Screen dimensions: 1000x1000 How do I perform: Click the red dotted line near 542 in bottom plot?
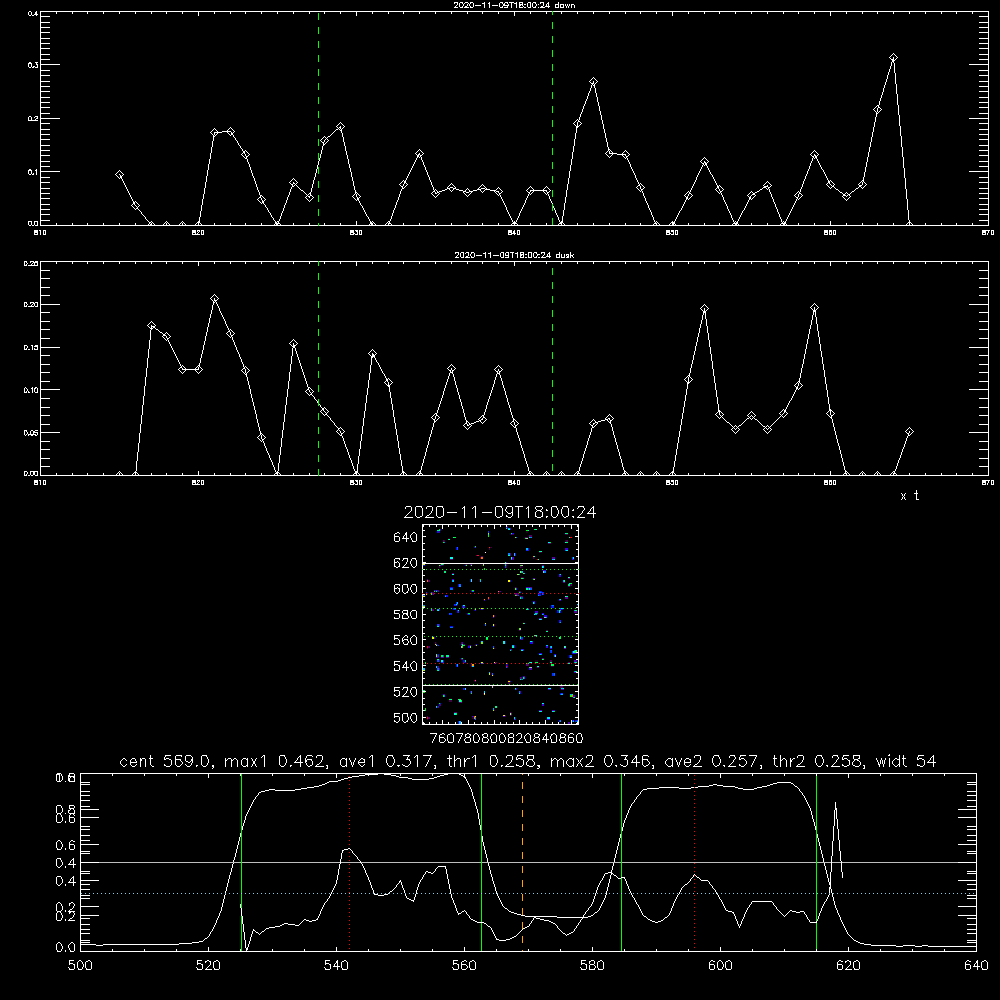click(349, 862)
